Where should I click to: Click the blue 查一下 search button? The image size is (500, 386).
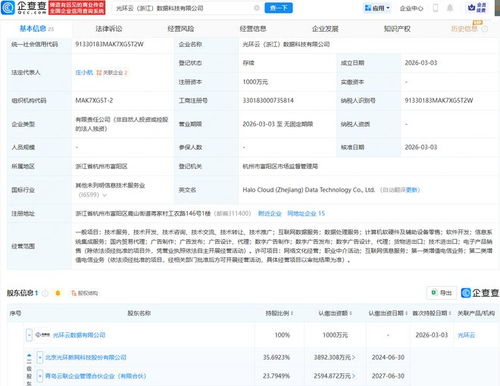[x=278, y=8]
